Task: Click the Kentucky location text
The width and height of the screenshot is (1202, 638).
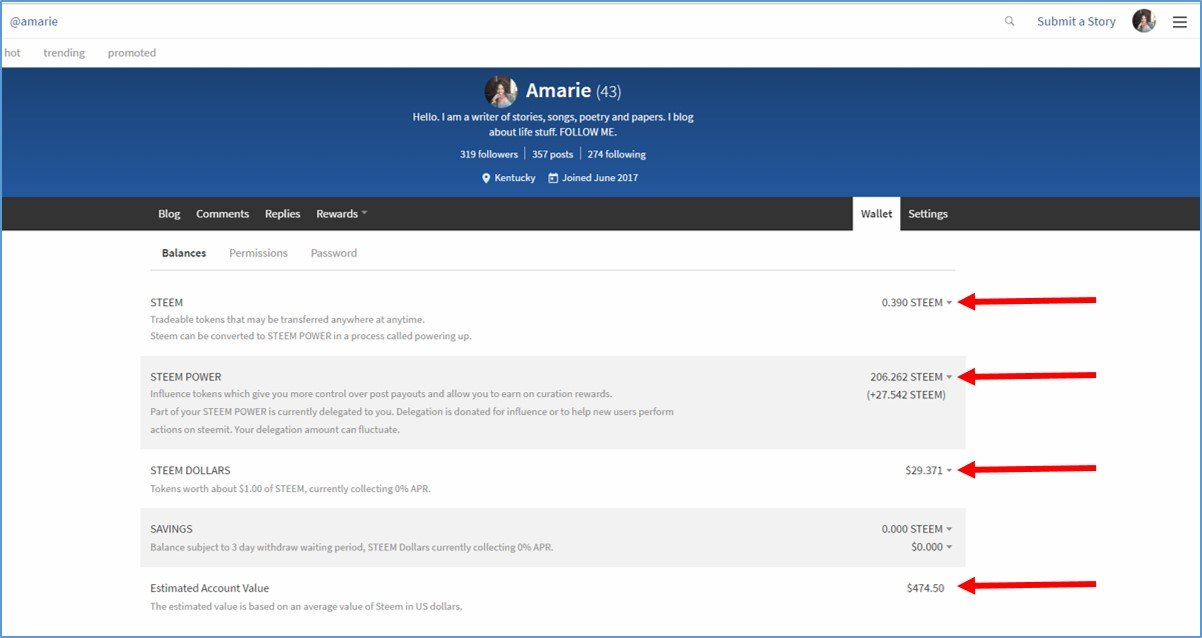Action: (x=515, y=178)
